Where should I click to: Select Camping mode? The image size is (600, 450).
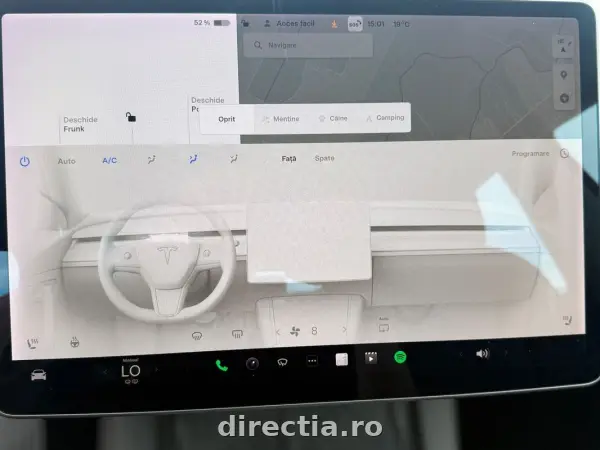pos(385,118)
